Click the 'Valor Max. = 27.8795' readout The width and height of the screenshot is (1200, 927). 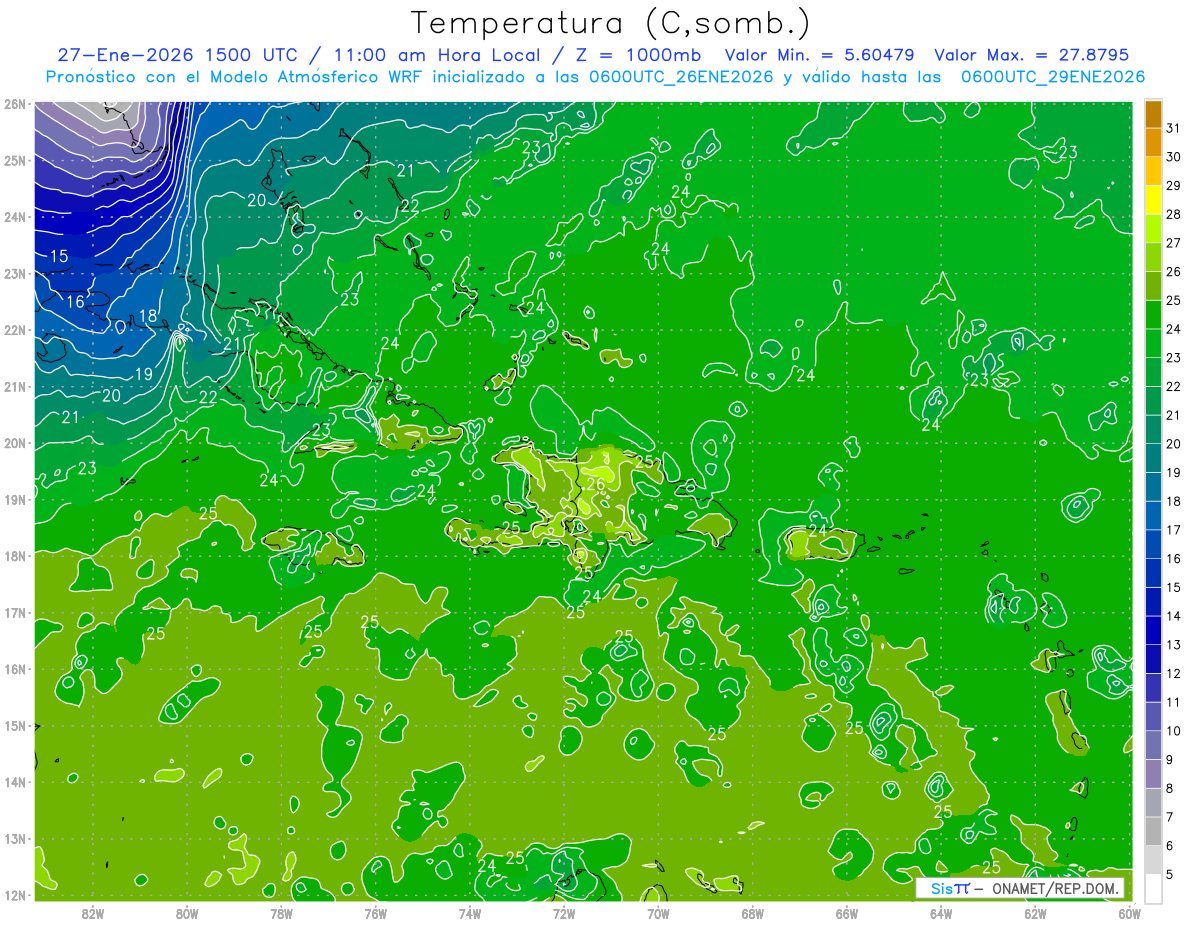(x=1031, y=55)
